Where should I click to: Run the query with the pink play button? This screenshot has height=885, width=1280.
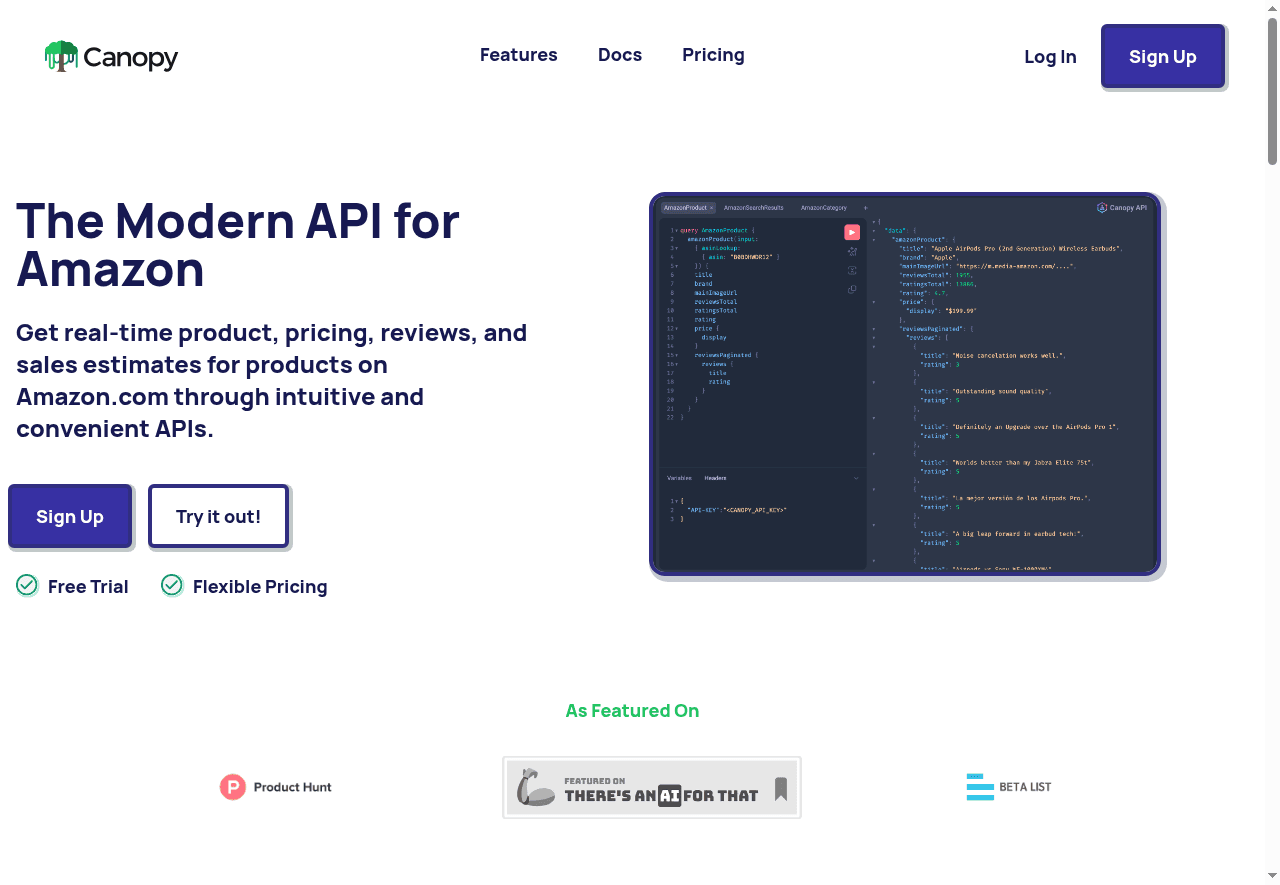coord(852,232)
